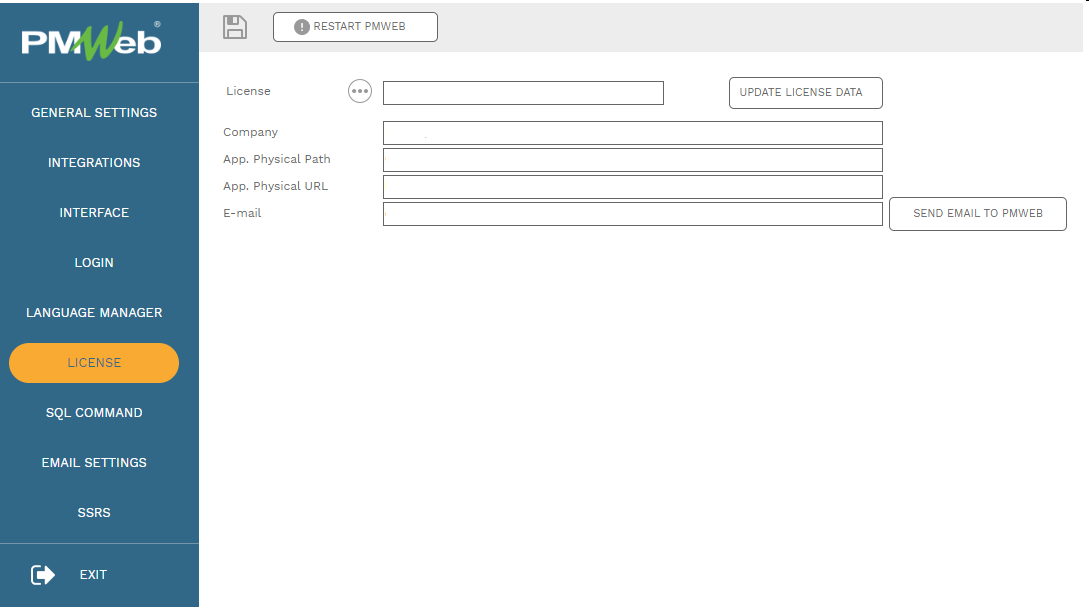The image size is (1089, 610).
Task: Select Login from the sidebar
Action: pyautogui.click(x=94, y=263)
